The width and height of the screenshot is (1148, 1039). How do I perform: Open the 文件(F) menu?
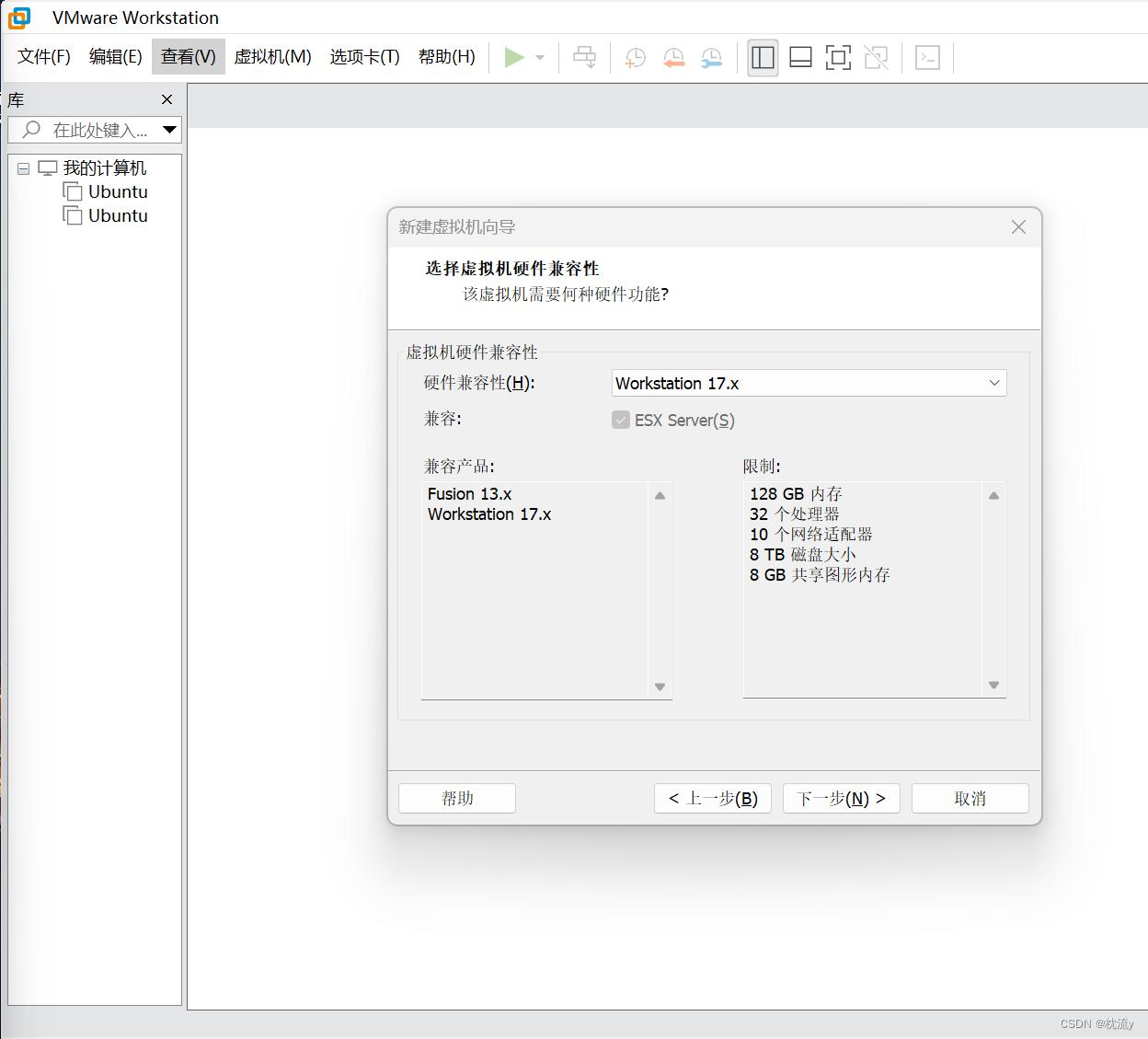44,57
